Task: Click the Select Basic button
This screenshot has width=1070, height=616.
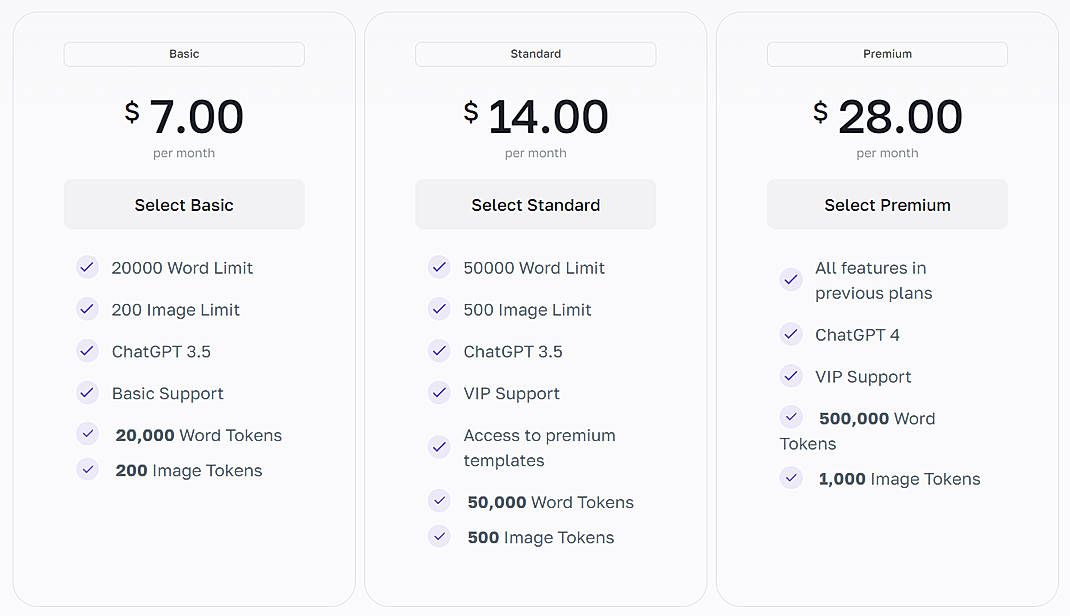Action: point(184,204)
